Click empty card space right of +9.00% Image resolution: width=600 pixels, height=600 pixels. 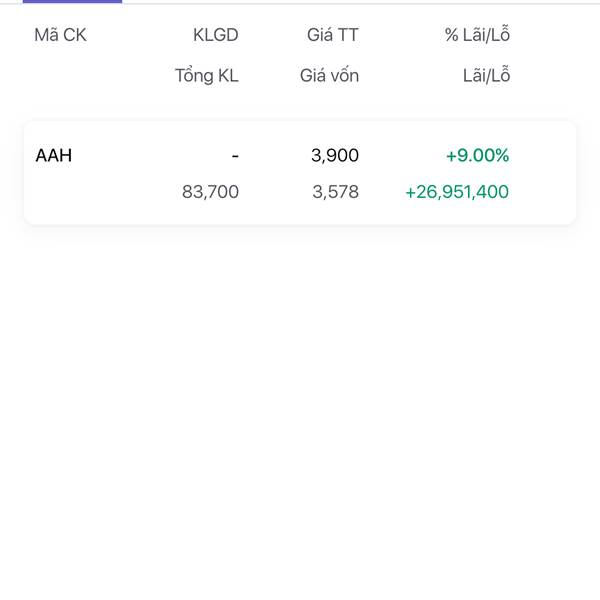[x=543, y=155]
